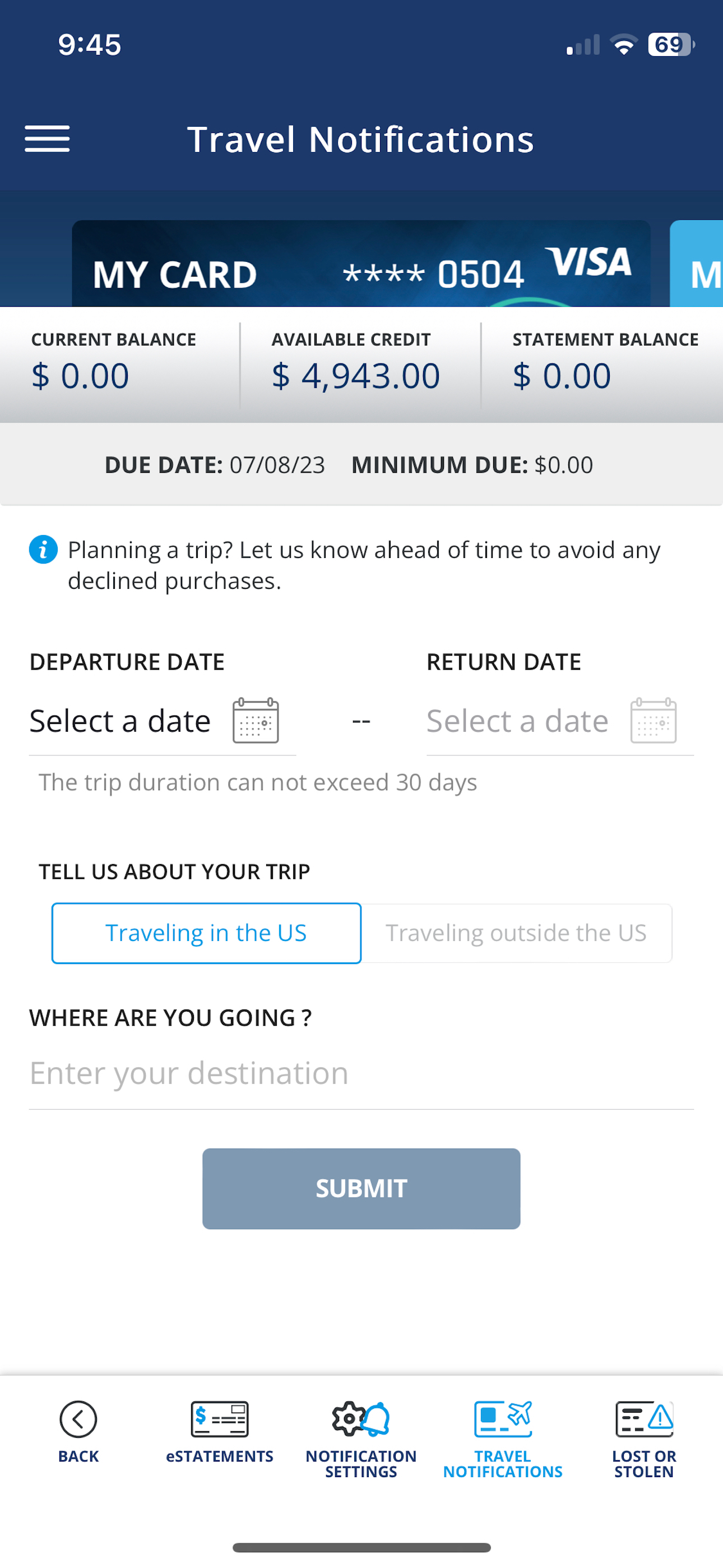723x1568 pixels.
Task: Open Notification Settings gear icon
Action: coord(361,1419)
